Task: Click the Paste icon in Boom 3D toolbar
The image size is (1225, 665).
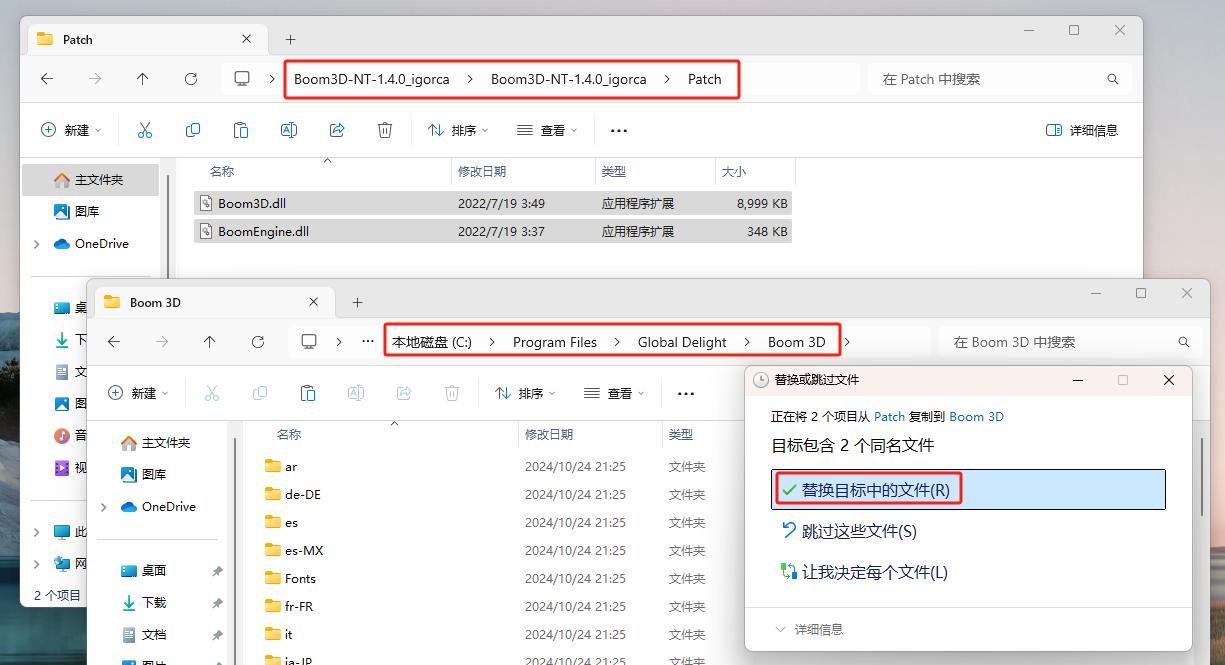Action: point(308,393)
